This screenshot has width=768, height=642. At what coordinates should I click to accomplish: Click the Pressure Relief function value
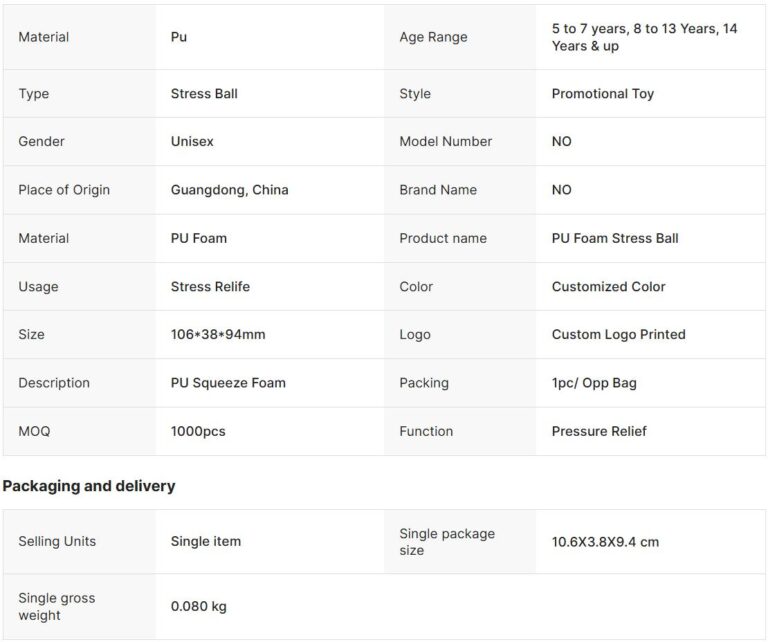(x=599, y=431)
